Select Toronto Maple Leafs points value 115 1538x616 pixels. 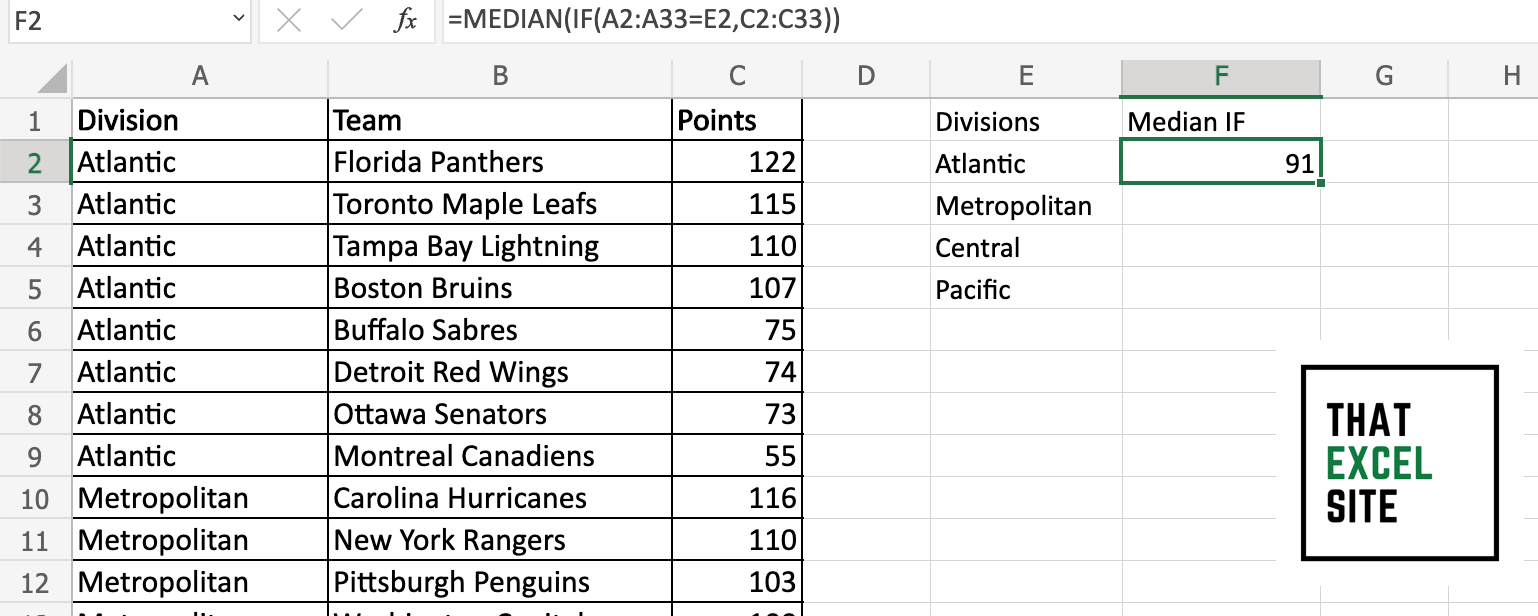(x=737, y=204)
